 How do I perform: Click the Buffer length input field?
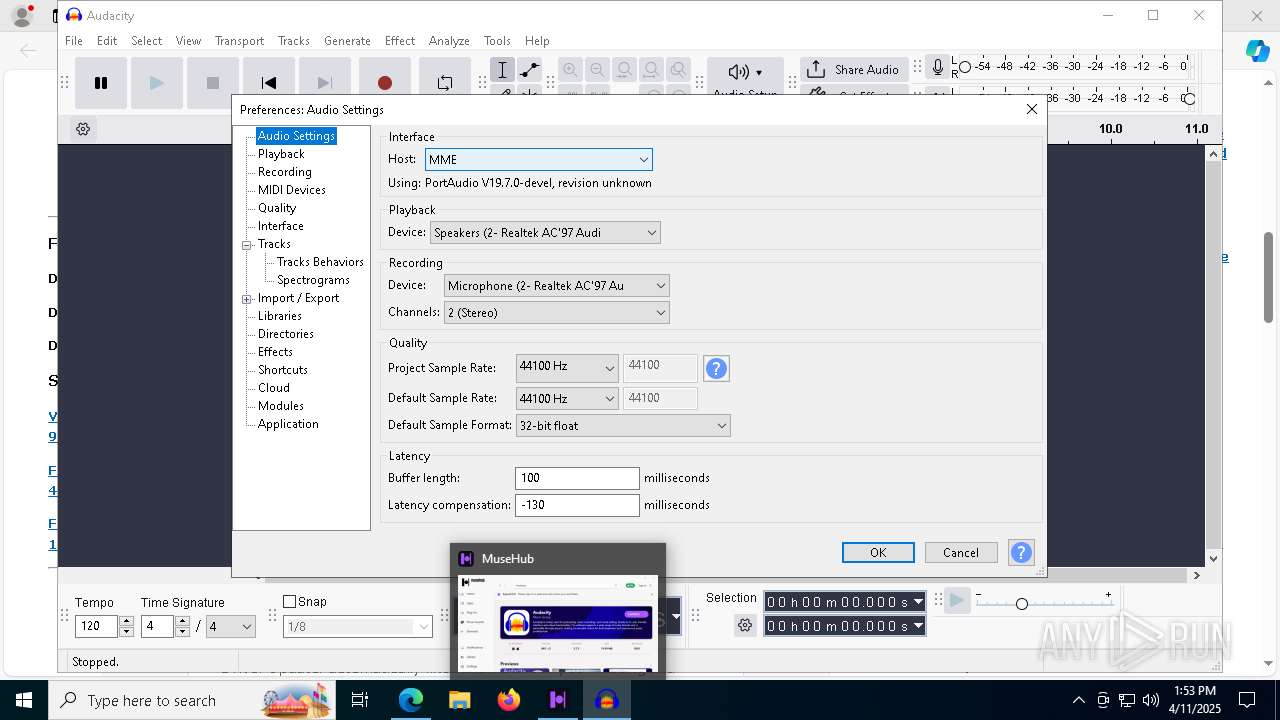[577, 478]
